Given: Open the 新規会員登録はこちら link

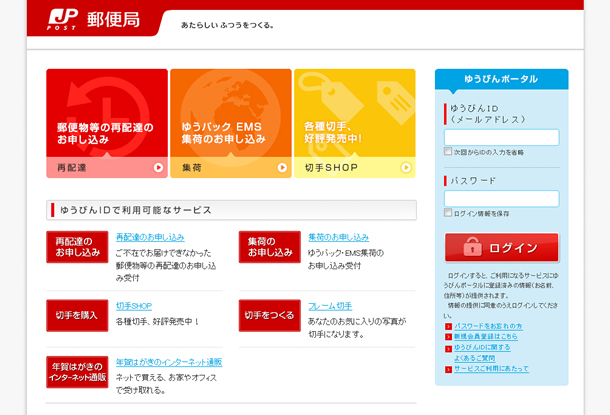Looking at the screenshot, I should click(486, 336).
